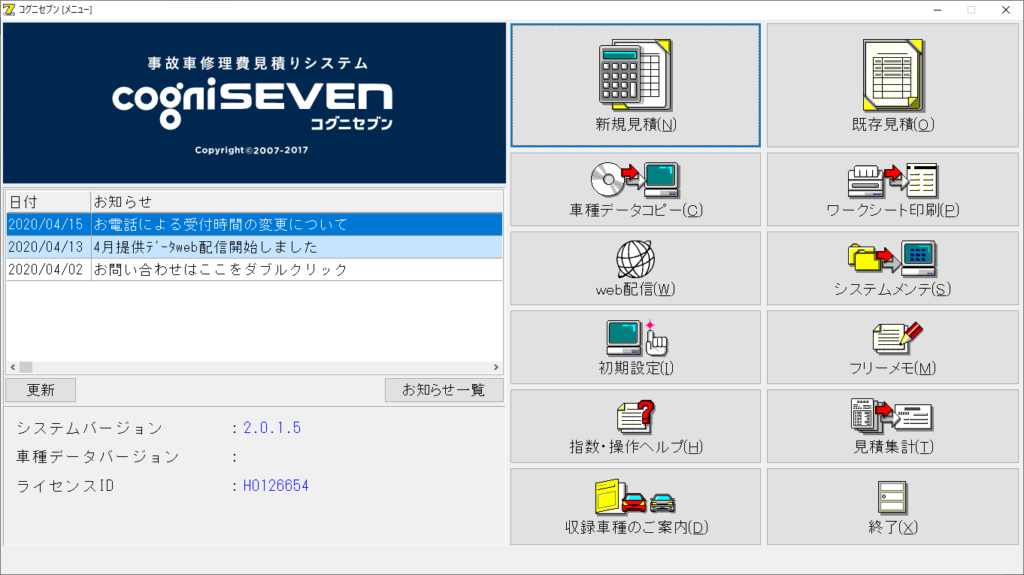Click the 更新 button
Screen dimensions: 1024x575
point(40,390)
